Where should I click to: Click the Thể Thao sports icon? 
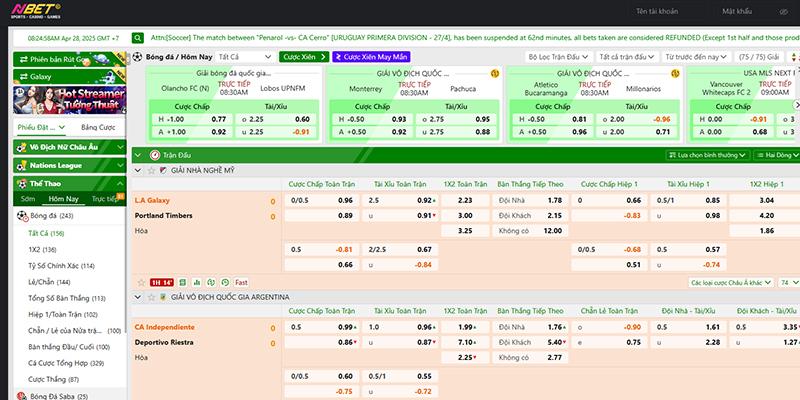pos(21,184)
